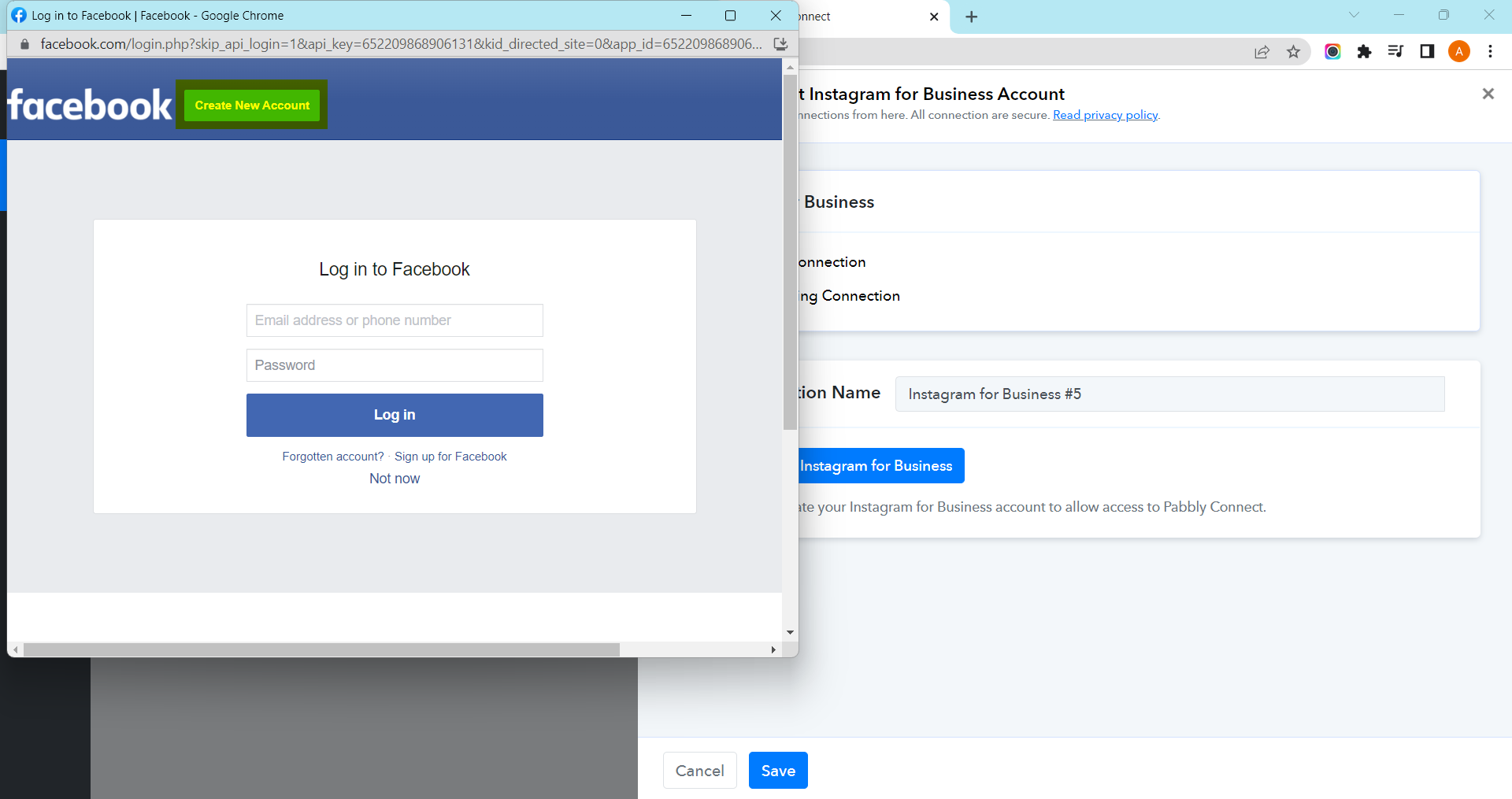Click the Cancel button in the Pabbly dialog

(x=699, y=771)
